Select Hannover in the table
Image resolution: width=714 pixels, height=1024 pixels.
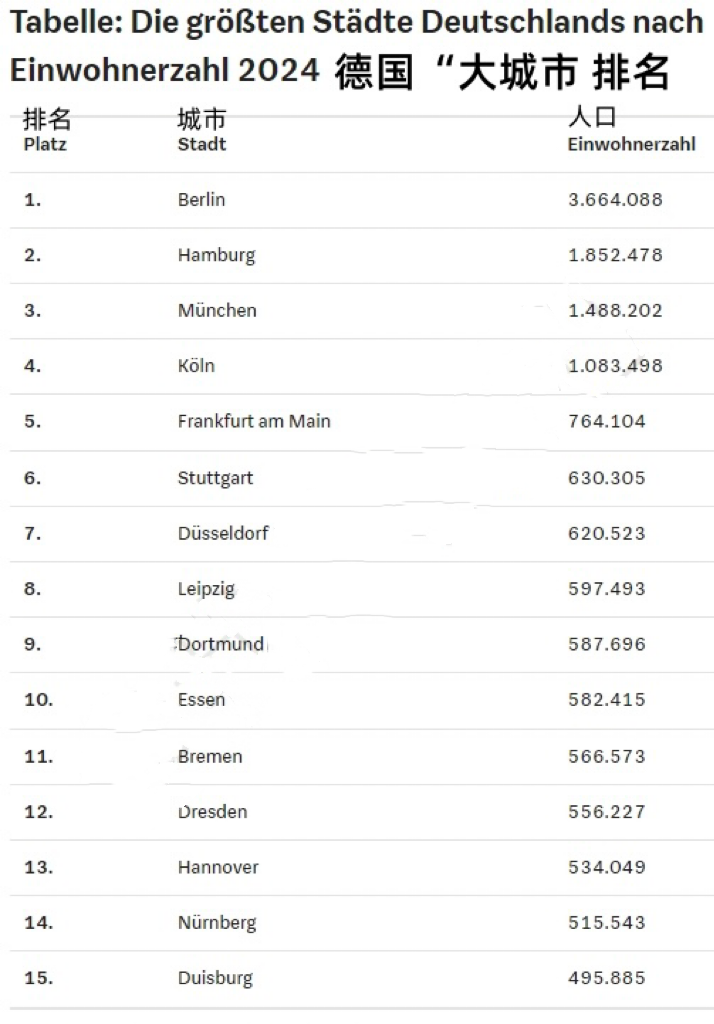point(218,867)
